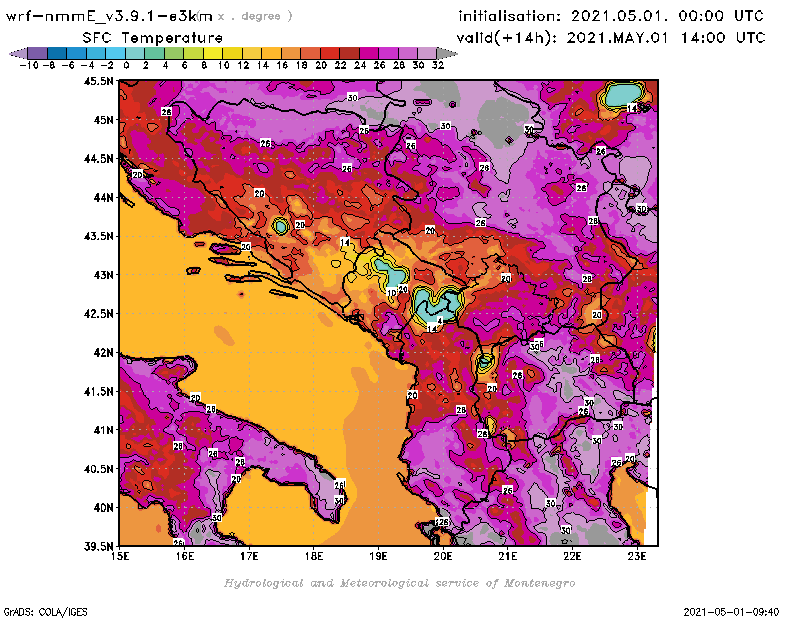Click the legend swatch between 22 and 24
Image resolution: width=800 pixels, height=618 pixels.
pos(349,53)
